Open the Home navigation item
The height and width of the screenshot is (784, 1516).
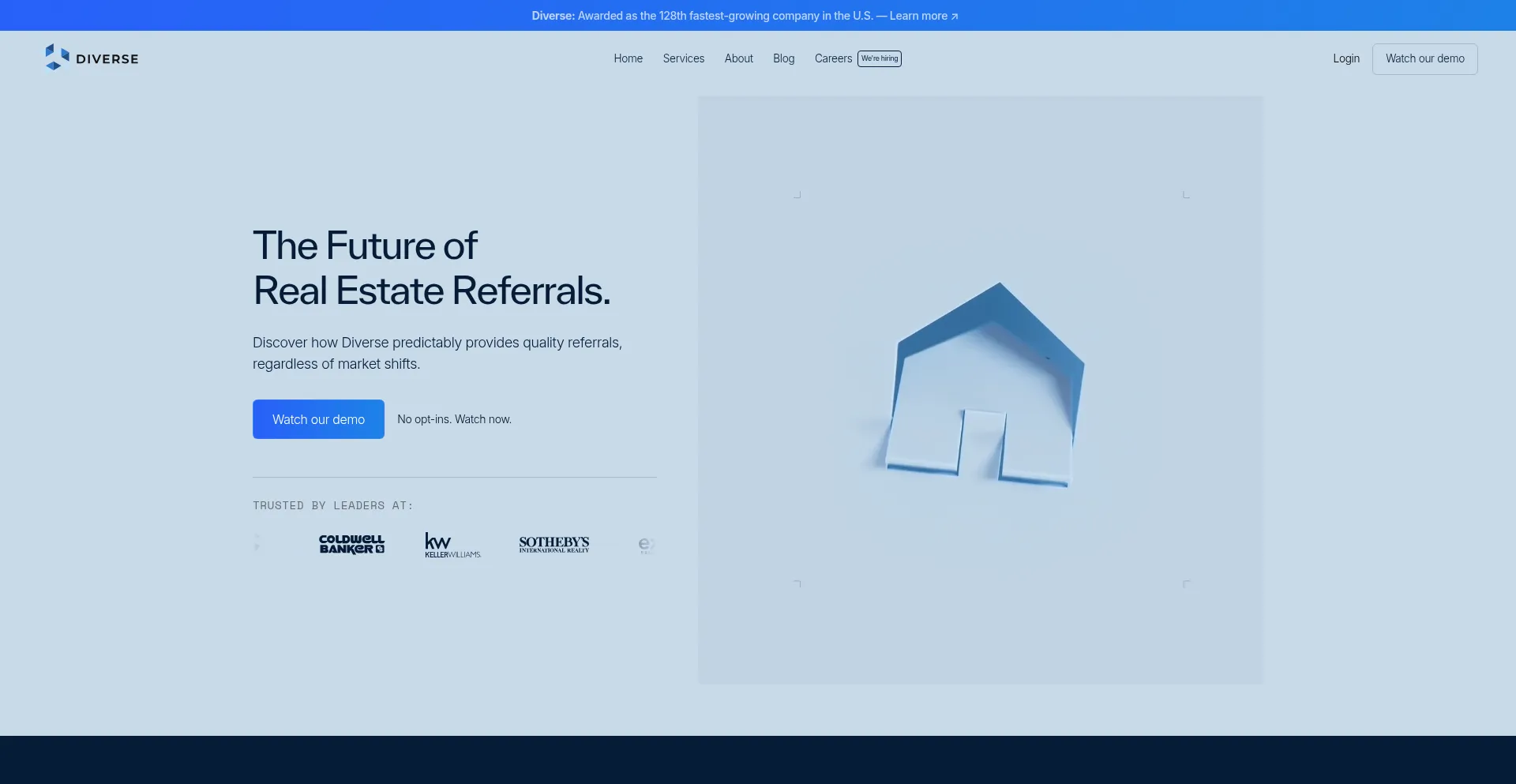(x=628, y=58)
